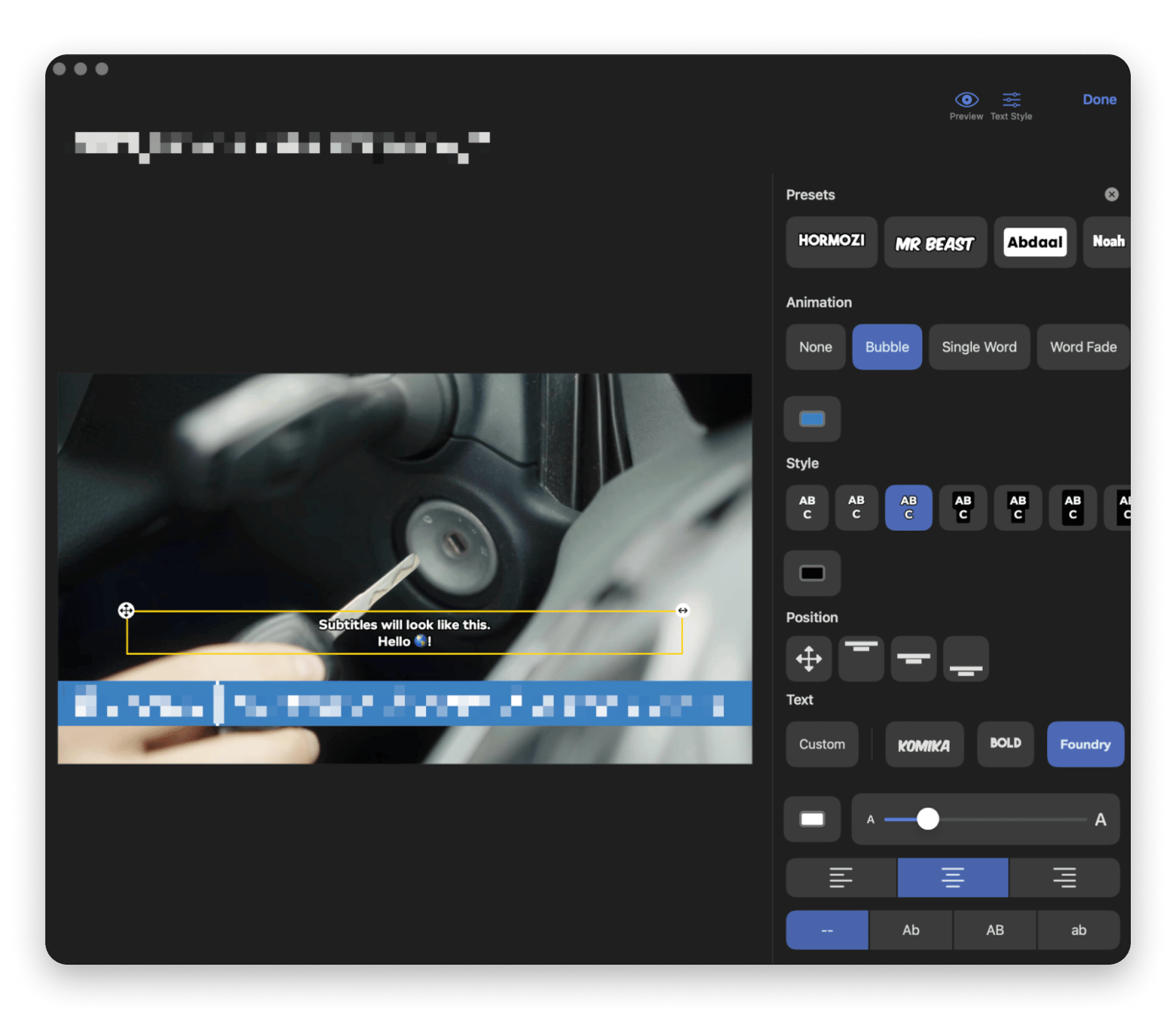Image resolution: width=1176 pixels, height=1025 pixels.
Task: Select the free-move position icon
Action: click(x=808, y=659)
